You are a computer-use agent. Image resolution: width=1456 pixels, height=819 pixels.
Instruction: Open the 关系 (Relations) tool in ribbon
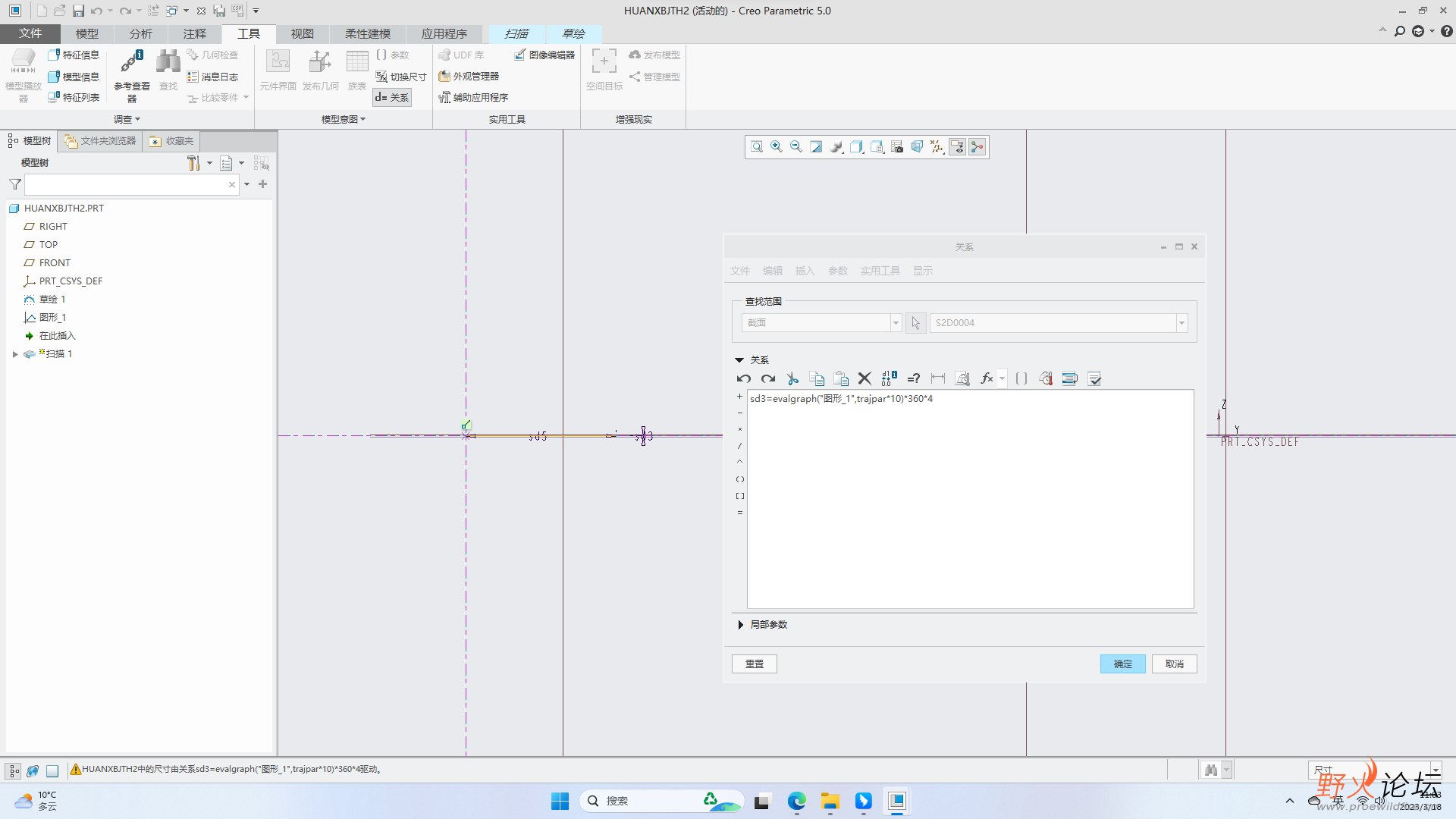392,97
